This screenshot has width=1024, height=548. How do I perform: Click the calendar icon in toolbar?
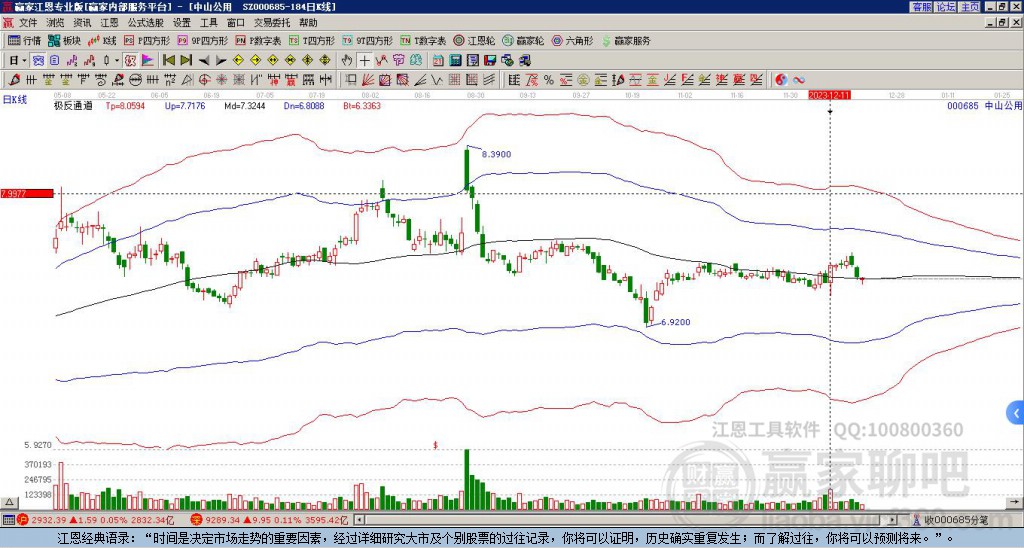point(438,61)
